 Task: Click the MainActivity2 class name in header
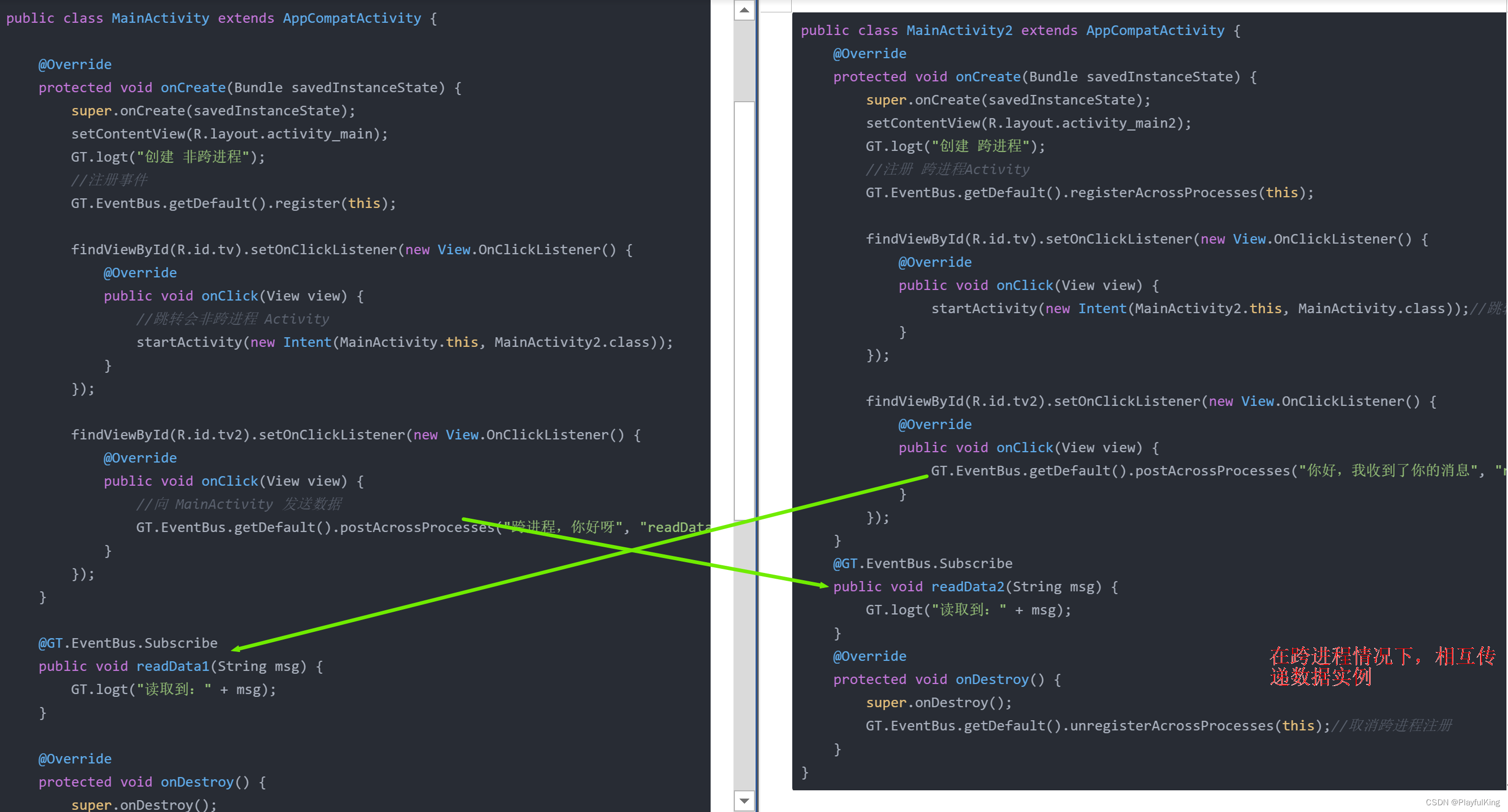pos(959,30)
